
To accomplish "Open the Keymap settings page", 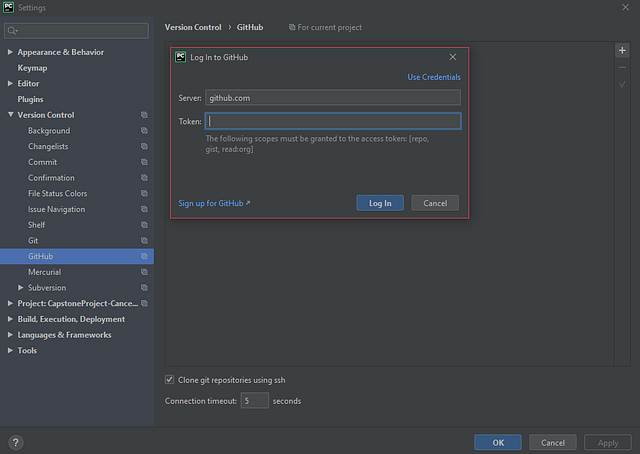I will 32,68.
